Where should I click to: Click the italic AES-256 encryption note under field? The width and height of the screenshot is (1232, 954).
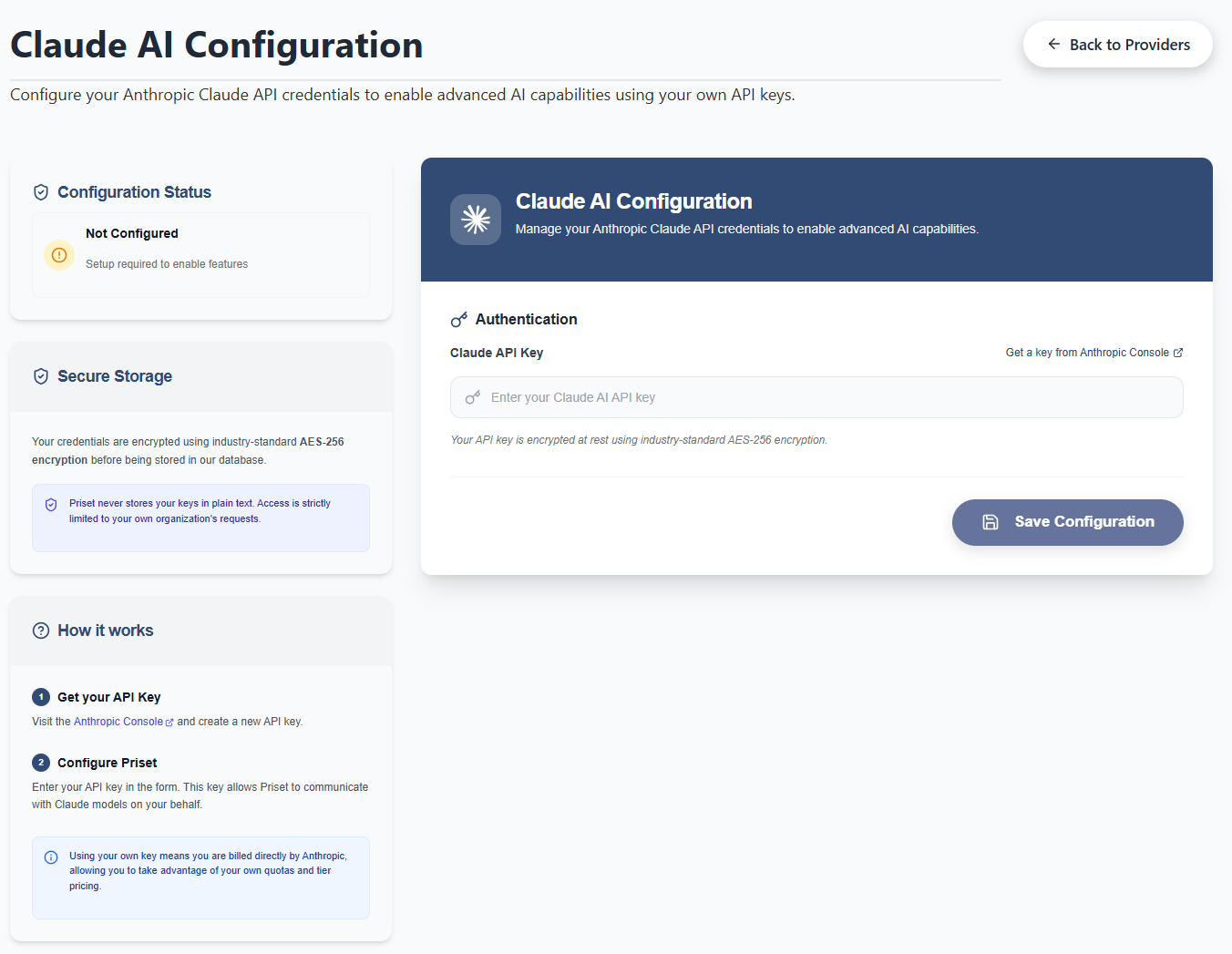[x=639, y=440]
